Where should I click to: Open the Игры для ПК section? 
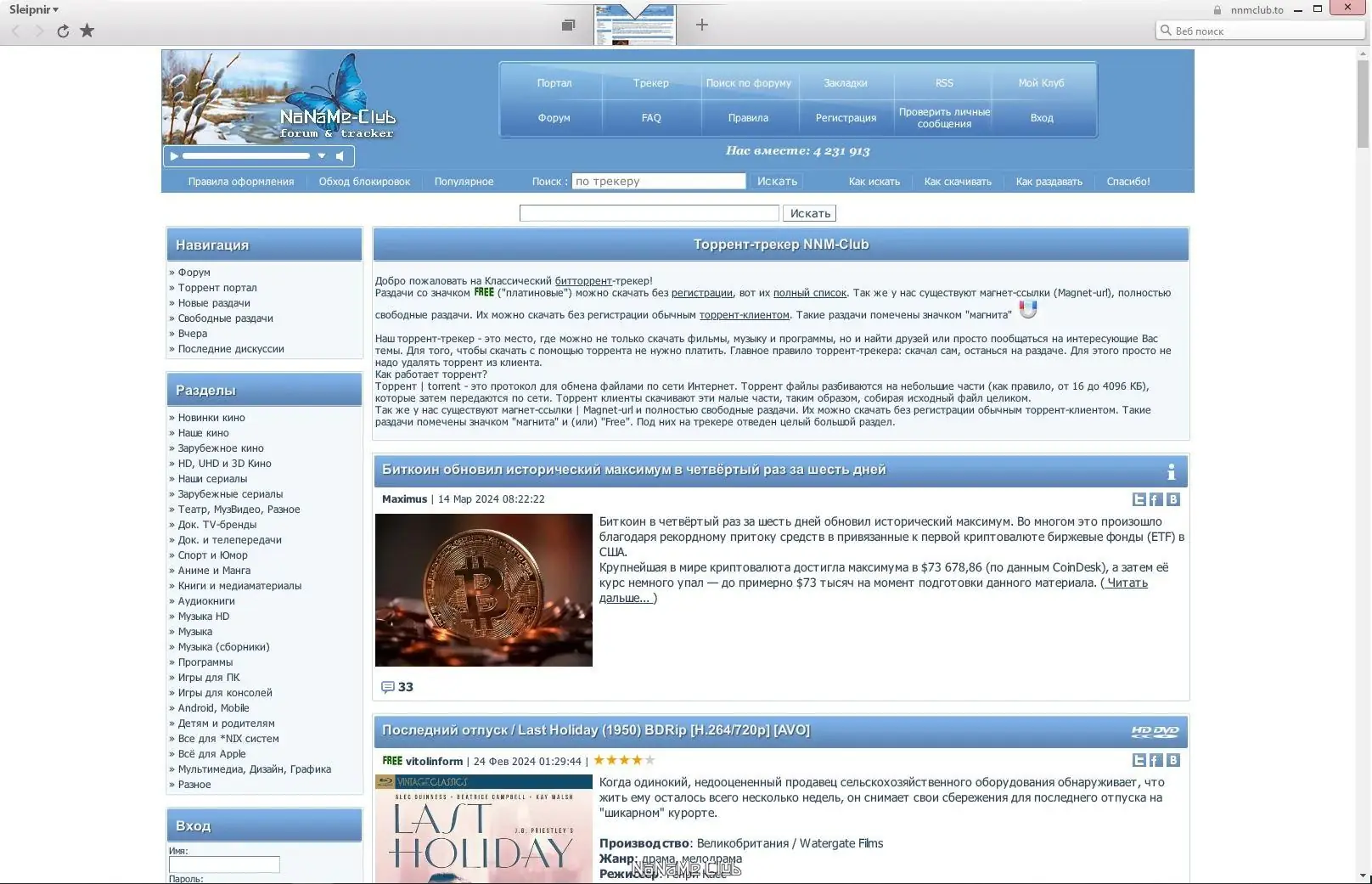pyautogui.click(x=209, y=678)
